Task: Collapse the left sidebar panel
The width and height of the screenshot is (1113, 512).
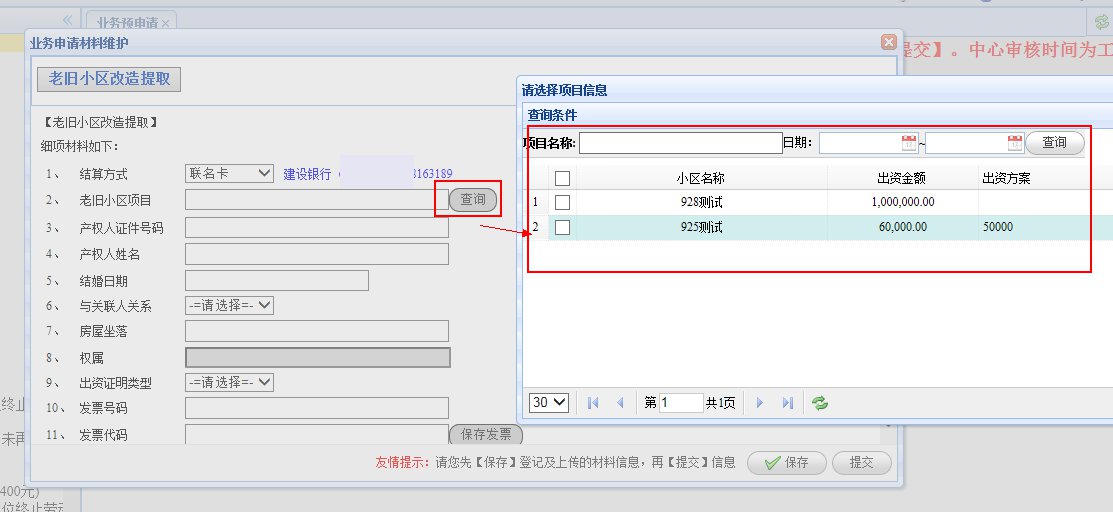Action: click(x=68, y=20)
